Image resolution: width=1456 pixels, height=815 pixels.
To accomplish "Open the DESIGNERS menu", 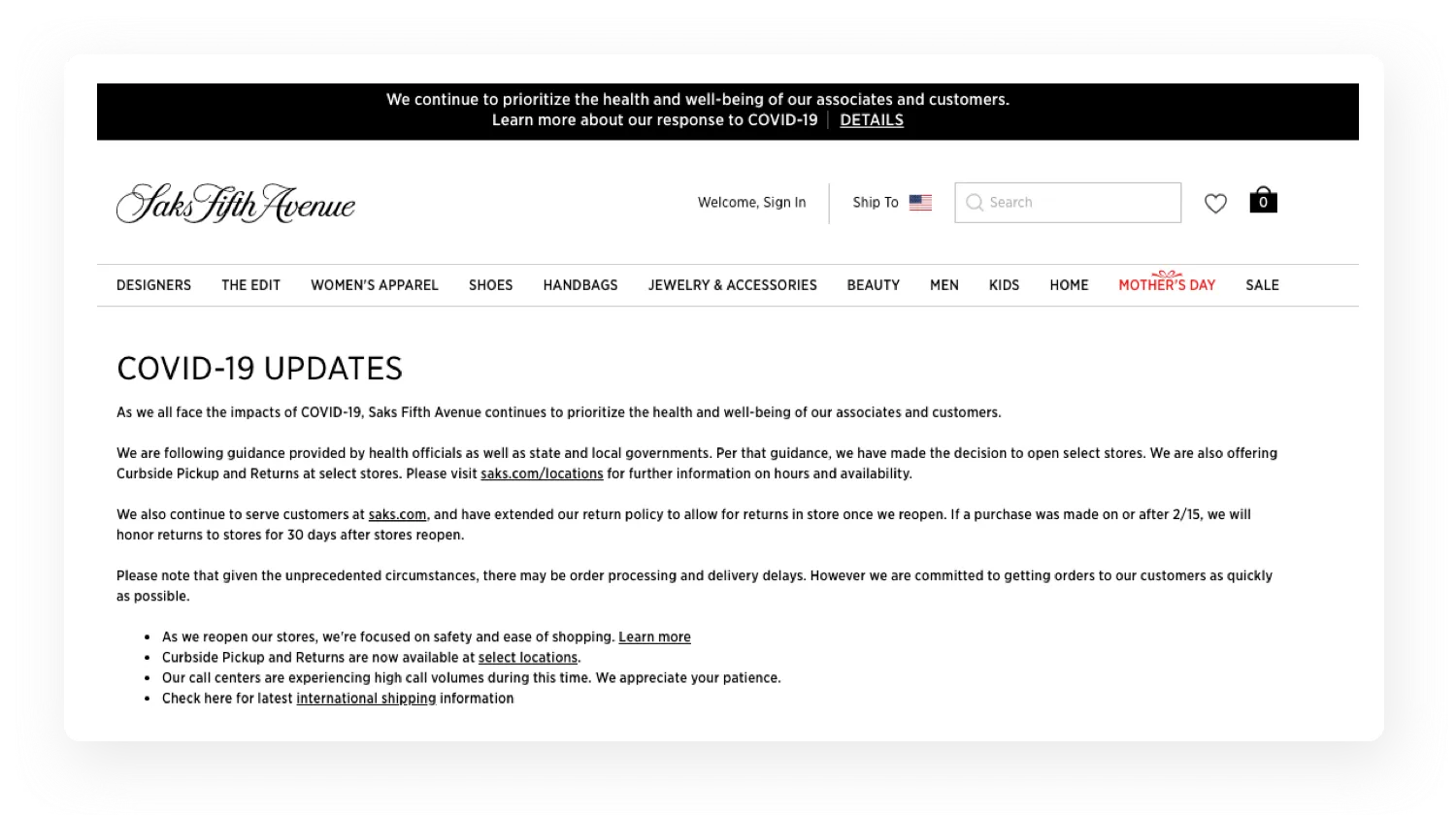I will (x=153, y=285).
